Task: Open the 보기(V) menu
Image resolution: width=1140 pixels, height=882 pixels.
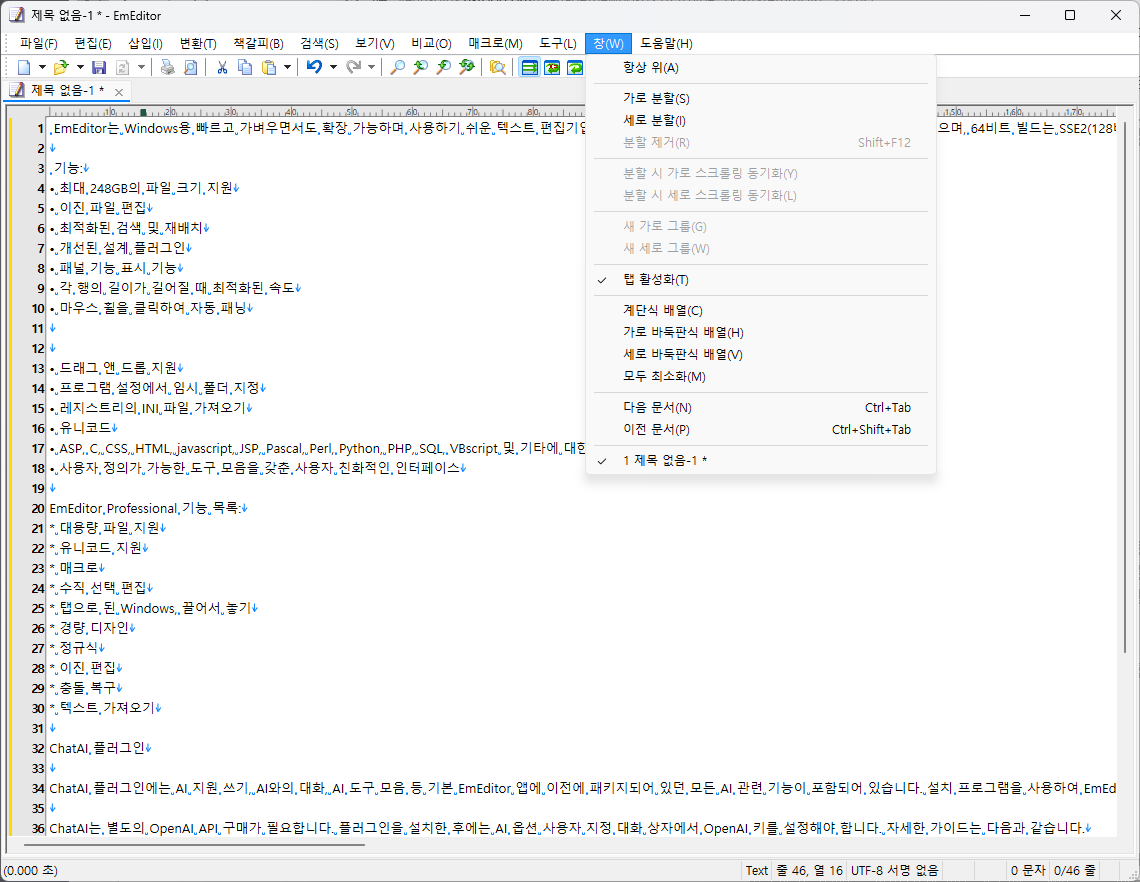Action: [x=374, y=44]
